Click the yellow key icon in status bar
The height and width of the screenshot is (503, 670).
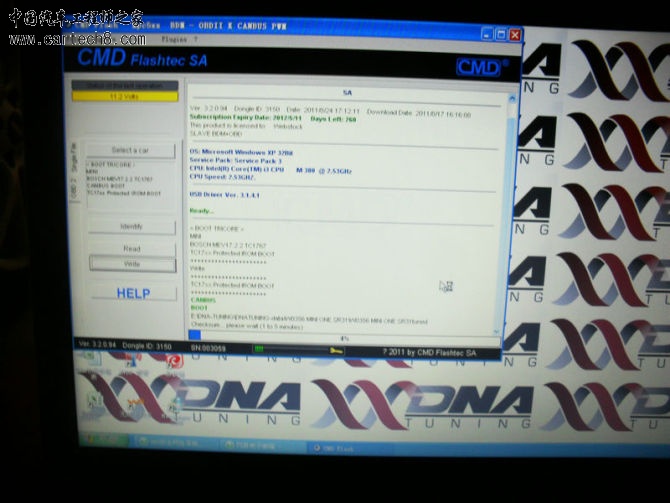tap(336, 351)
